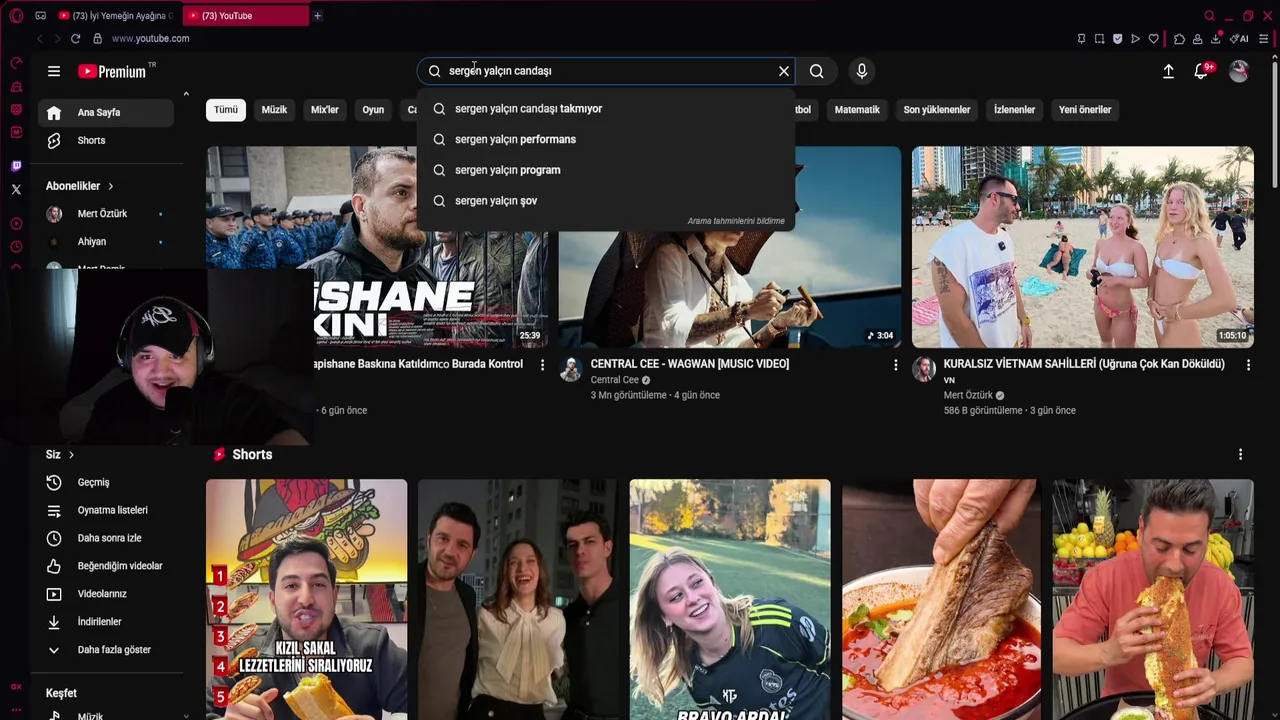The width and height of the screenshot is (1280, 720).
Task: Go to Ana Sayfa in sidebar
Action: click(106, 112)
